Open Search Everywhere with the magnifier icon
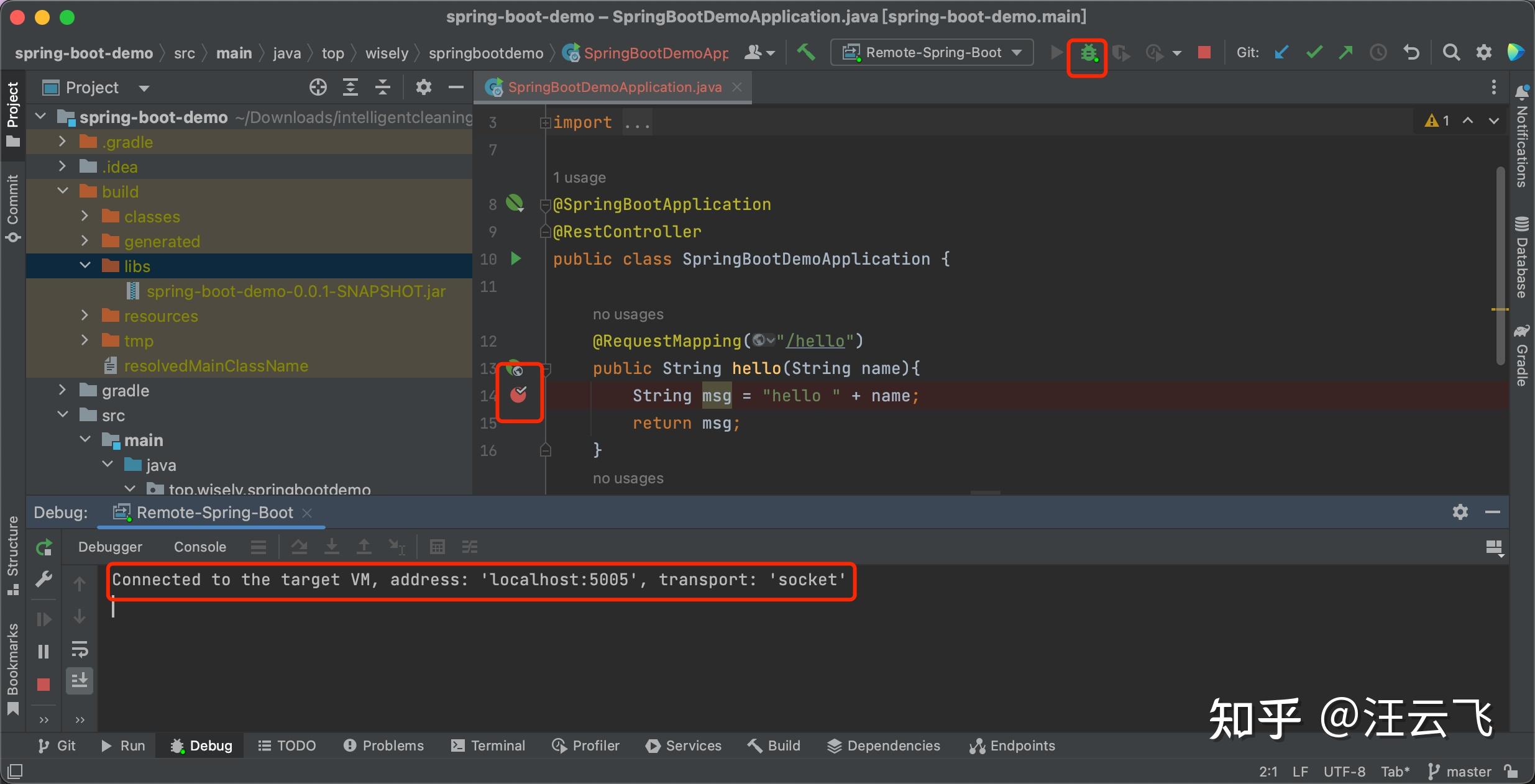This screenshot has height=784, width=1535. (1452, 53)
